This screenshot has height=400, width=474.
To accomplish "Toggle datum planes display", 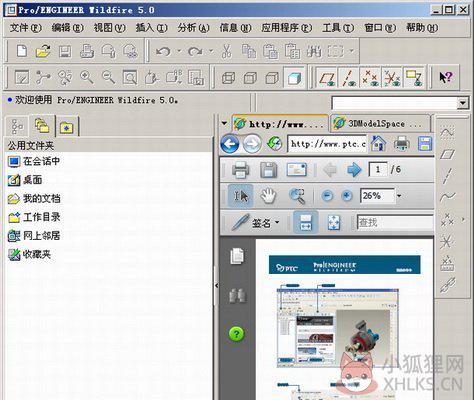I will (327, 78).
